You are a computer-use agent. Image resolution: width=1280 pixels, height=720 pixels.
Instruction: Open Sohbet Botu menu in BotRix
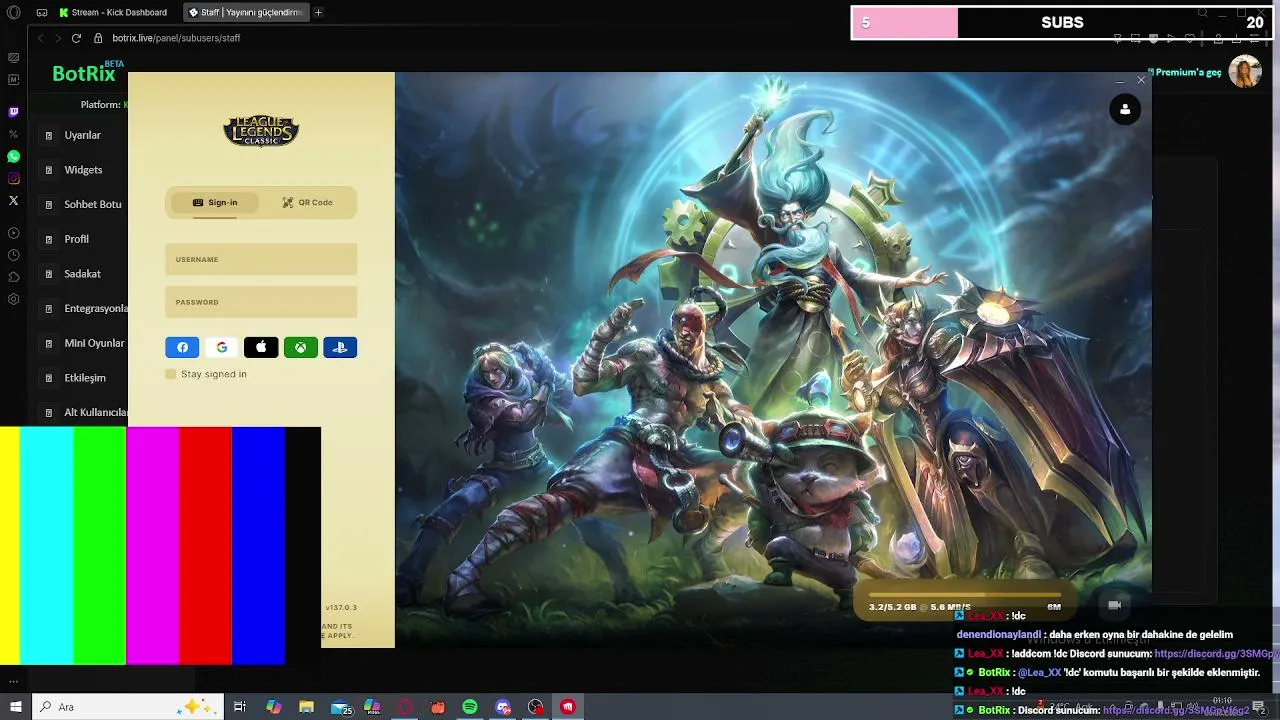point(93,204)
